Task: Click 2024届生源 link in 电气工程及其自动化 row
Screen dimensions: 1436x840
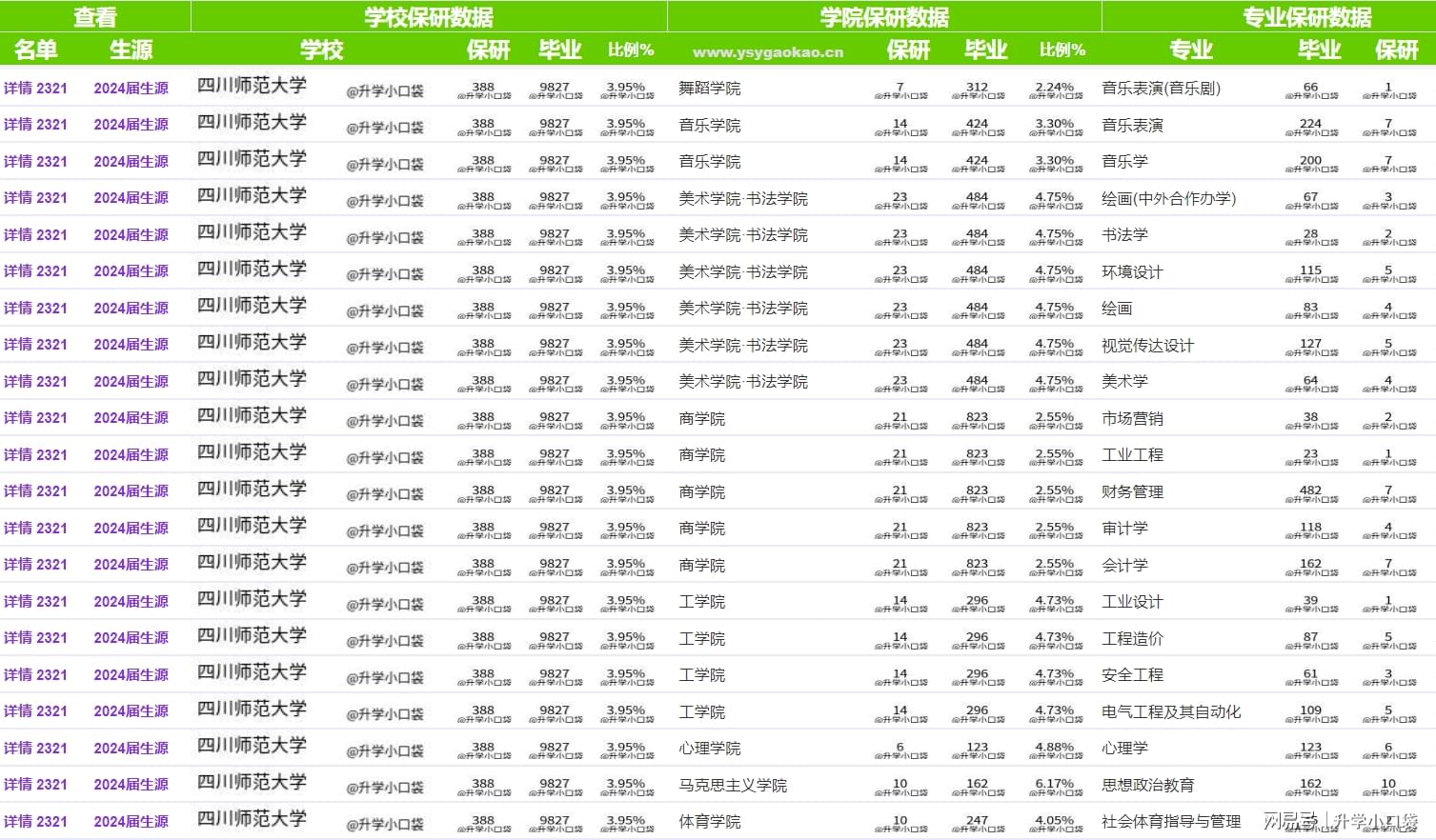Action: coord(131,711)
